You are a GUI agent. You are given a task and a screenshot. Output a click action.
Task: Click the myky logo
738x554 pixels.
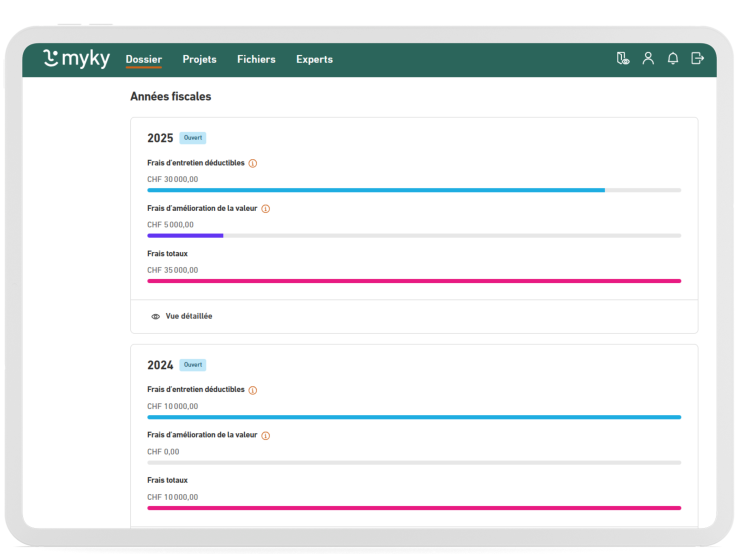(x=76, y=59)
